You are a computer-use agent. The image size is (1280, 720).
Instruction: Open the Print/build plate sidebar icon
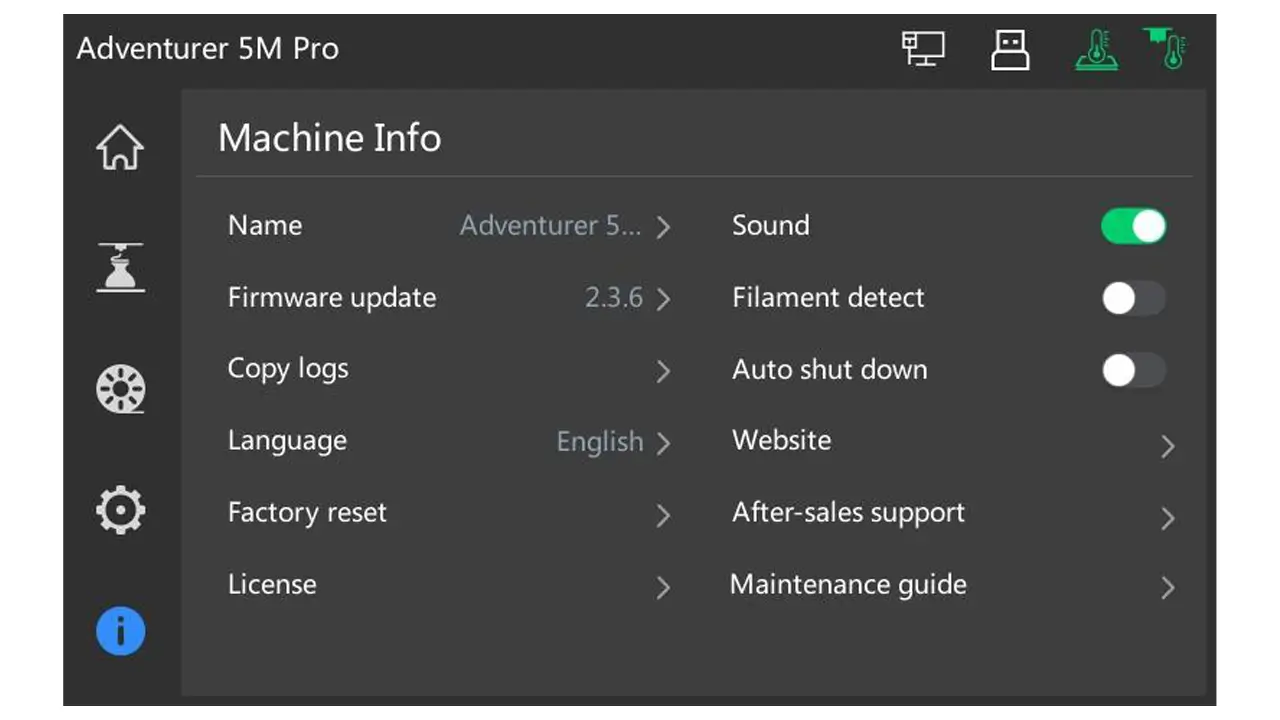pos(120,267)
